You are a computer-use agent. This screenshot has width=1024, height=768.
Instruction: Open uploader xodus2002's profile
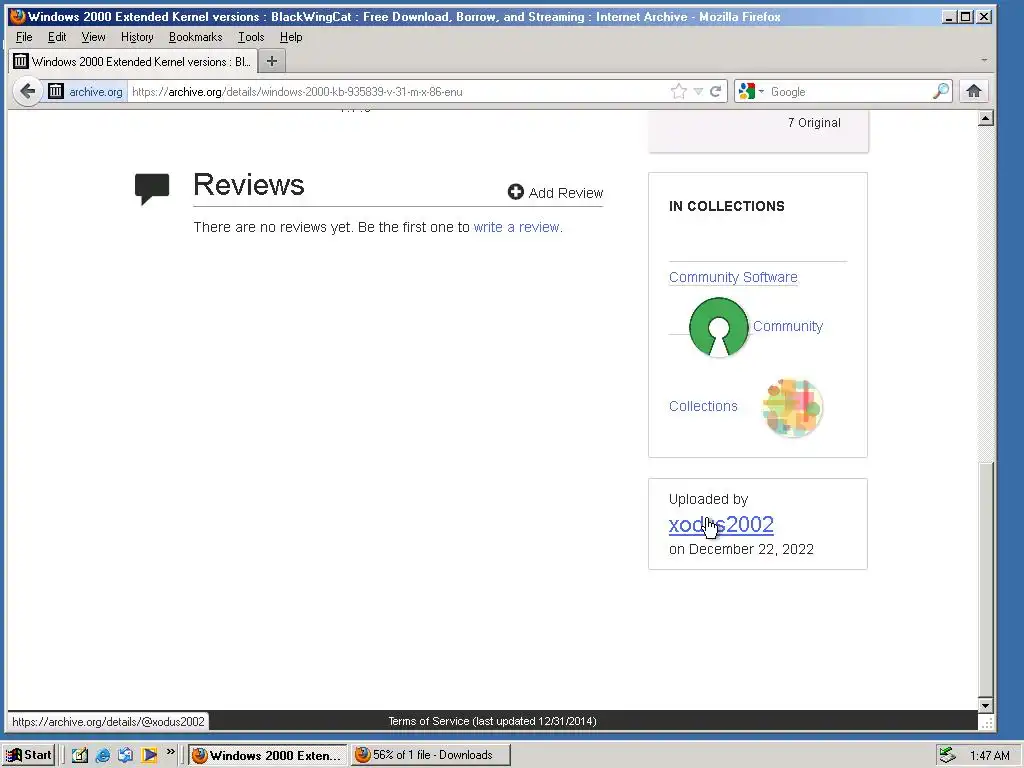721,524
